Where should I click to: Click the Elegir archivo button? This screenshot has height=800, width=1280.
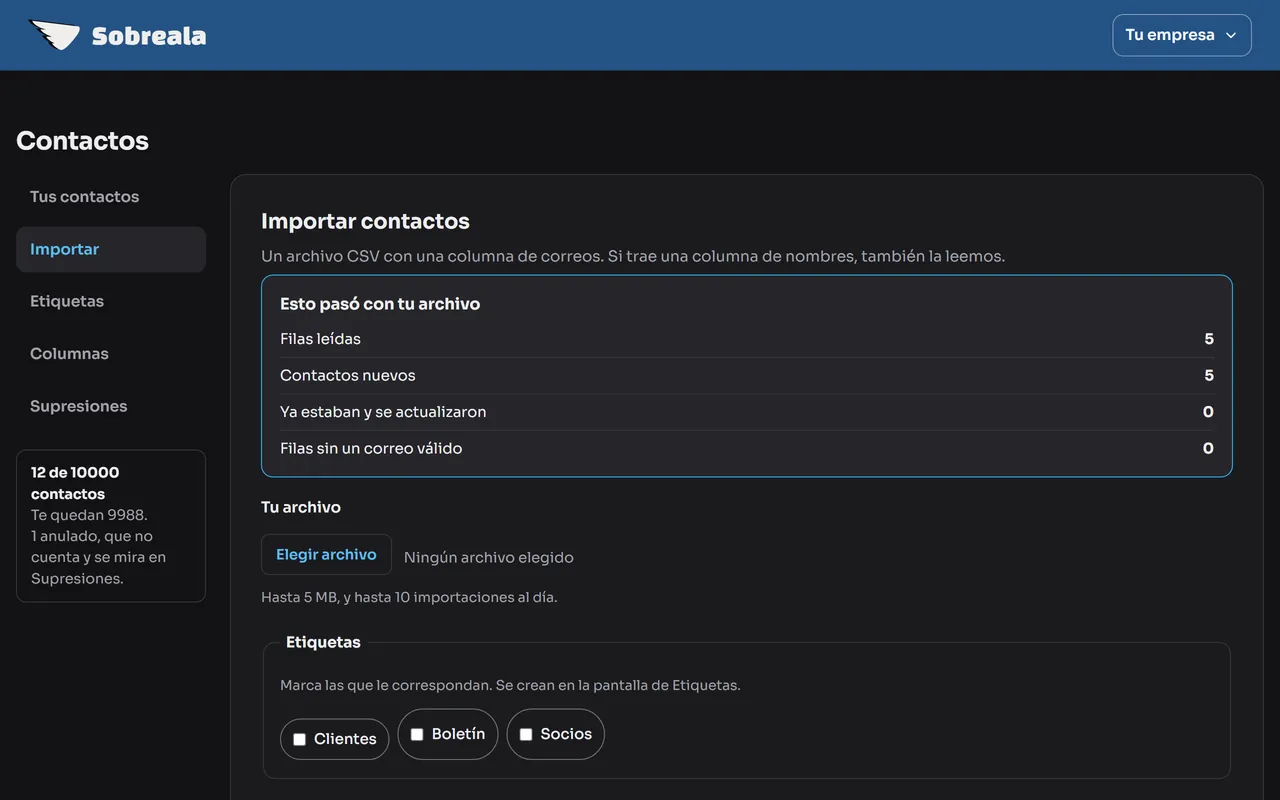[x=326, y=555]
